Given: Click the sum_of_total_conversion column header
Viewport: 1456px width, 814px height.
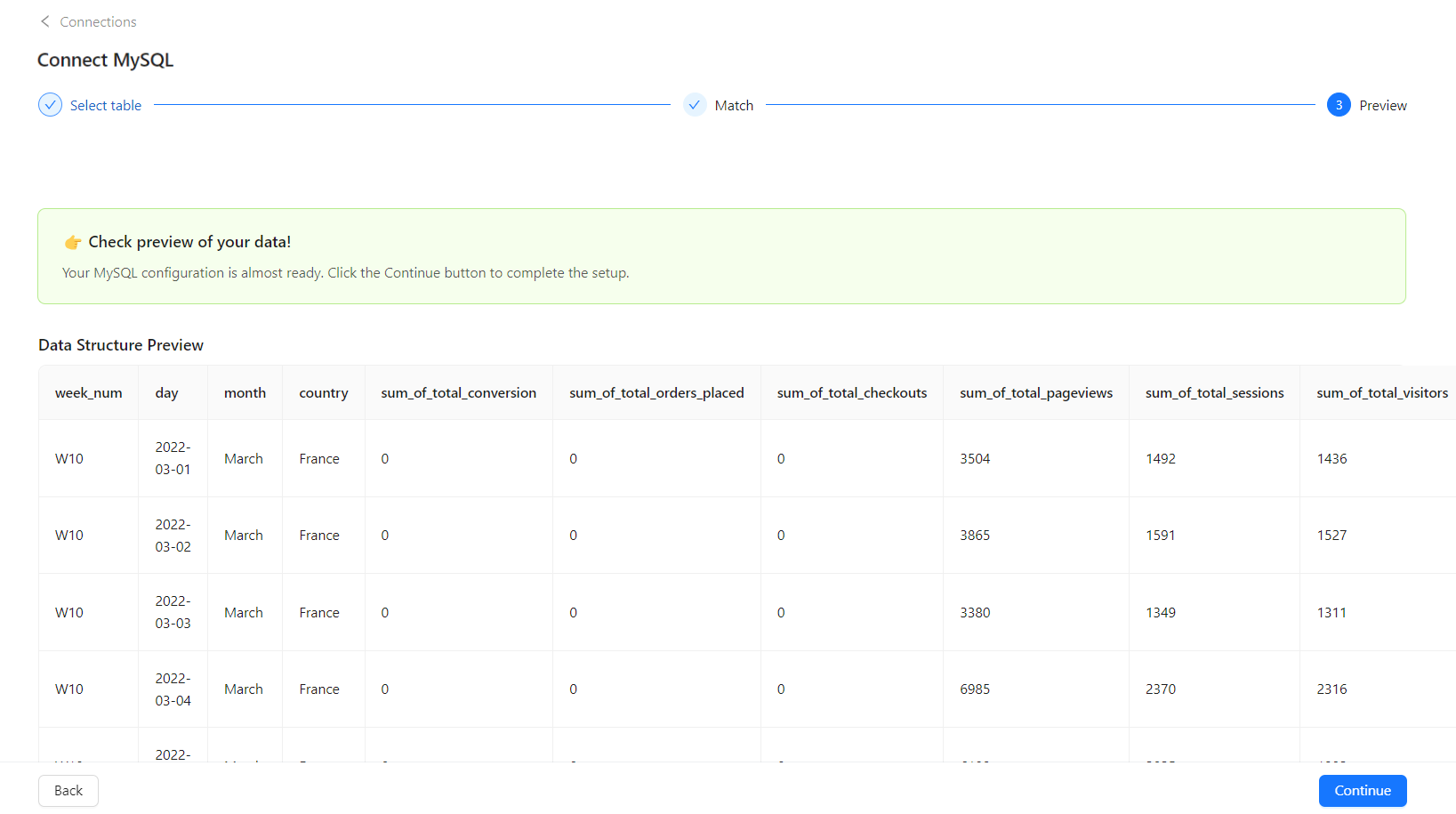Looking at the screenshot, I should (459, 392).
